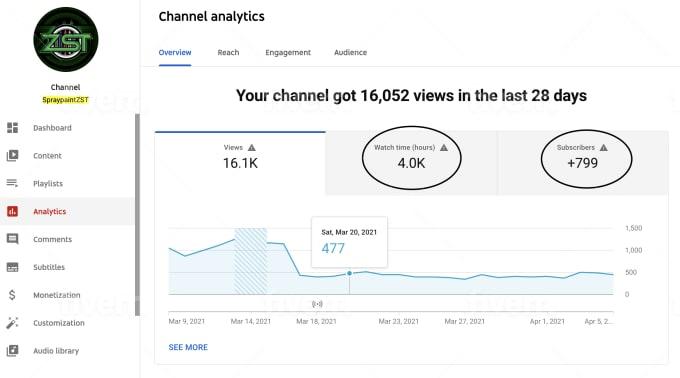Click the Comments speech bubble icon
Screen dimensions: 680x378
click(x=13, y=239)
